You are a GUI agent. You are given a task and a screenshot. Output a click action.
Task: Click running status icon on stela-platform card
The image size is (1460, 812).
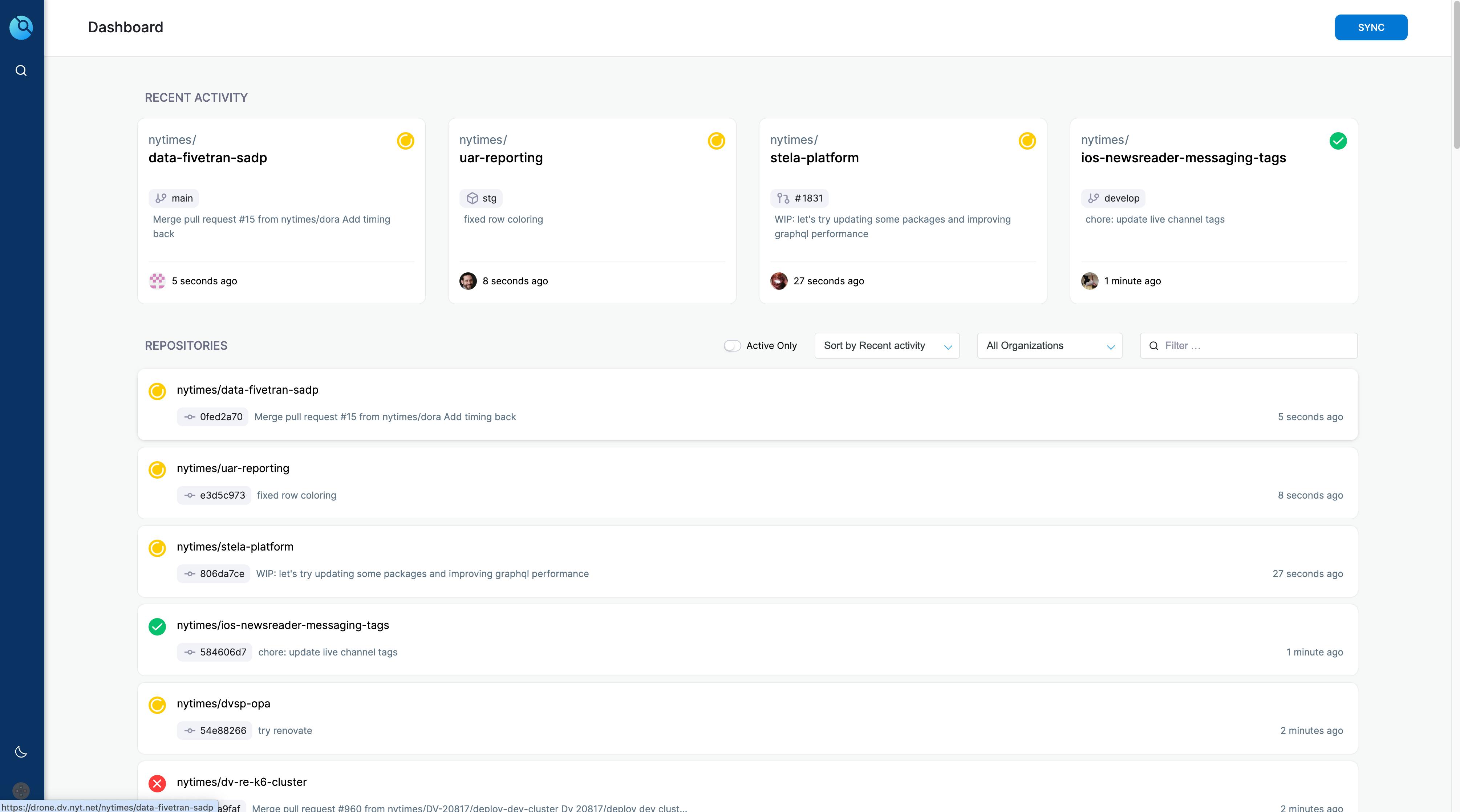click(1027, 141)
